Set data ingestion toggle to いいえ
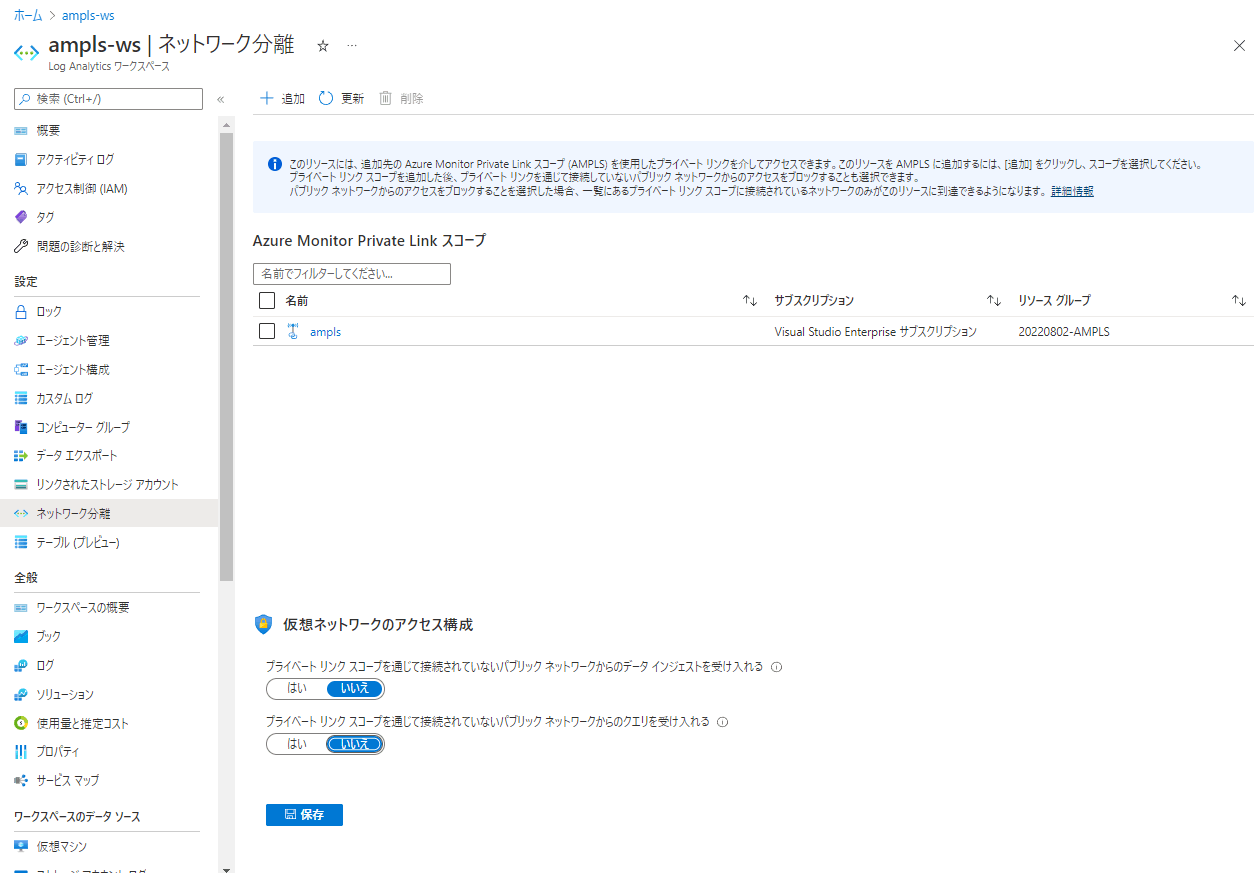 [x=355, y=689]
